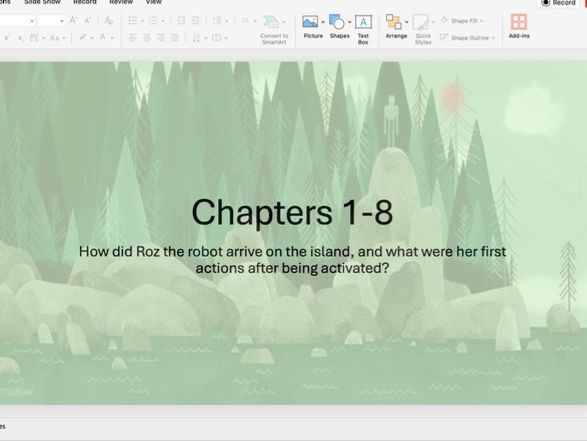Open text direction options

pyautogui.click(x=200, y=37)
